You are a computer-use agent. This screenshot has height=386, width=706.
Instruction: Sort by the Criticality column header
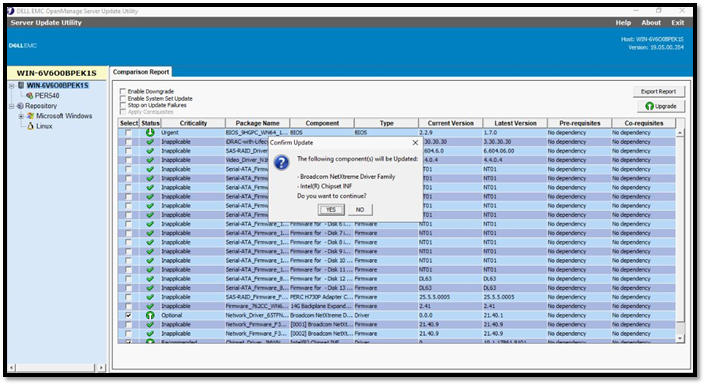(x=193, y=123)
